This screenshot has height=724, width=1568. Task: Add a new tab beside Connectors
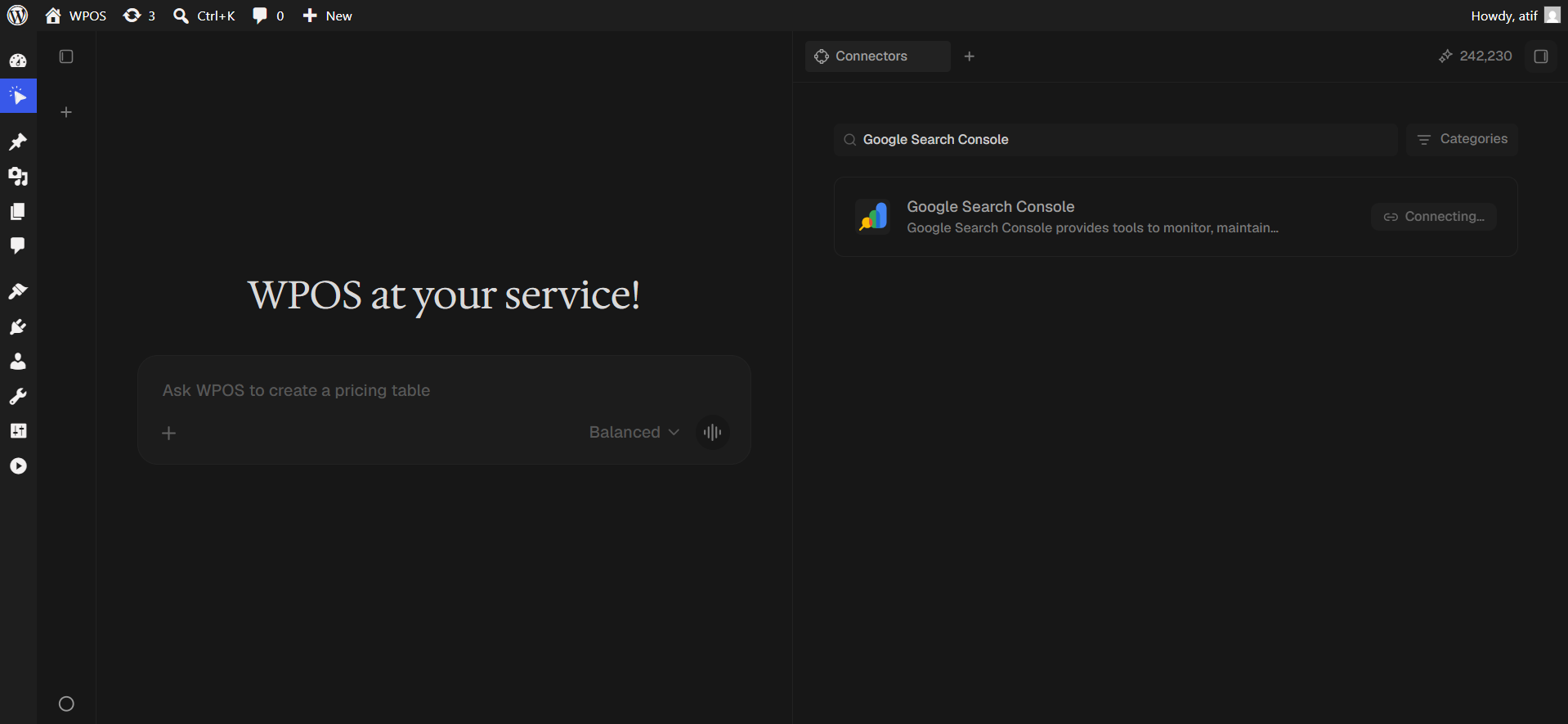(x=970, y=56)
